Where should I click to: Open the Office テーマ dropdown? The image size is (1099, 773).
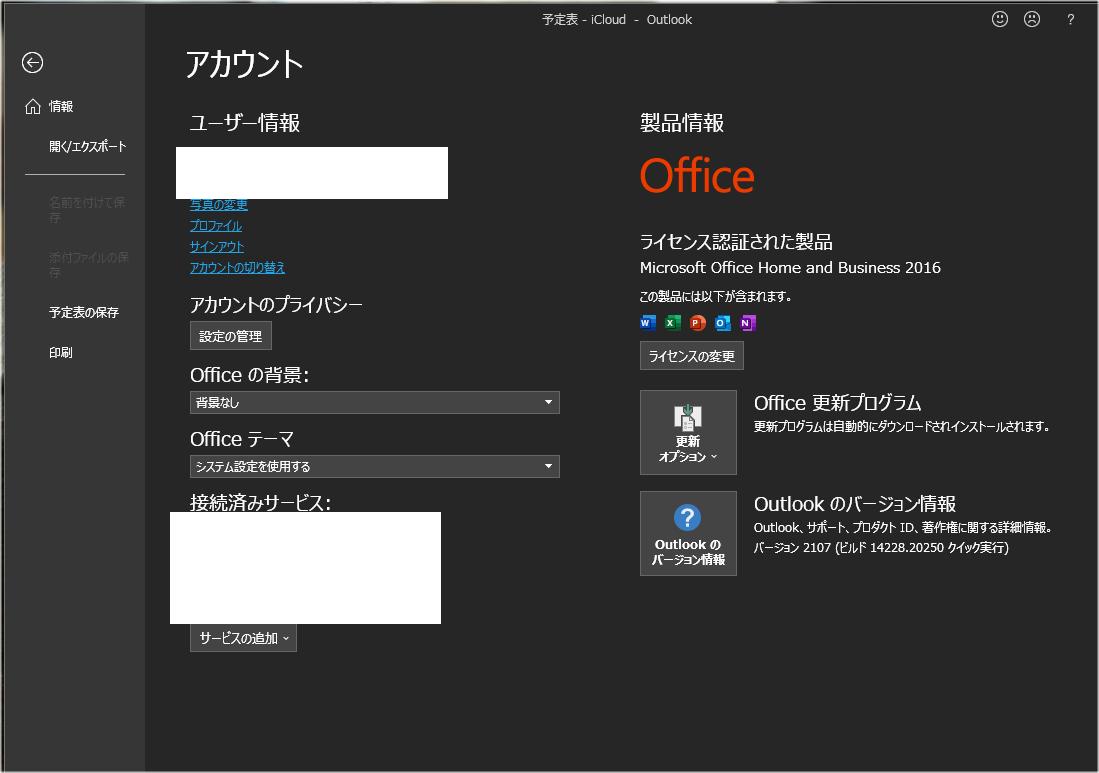[x=374, y=466]
